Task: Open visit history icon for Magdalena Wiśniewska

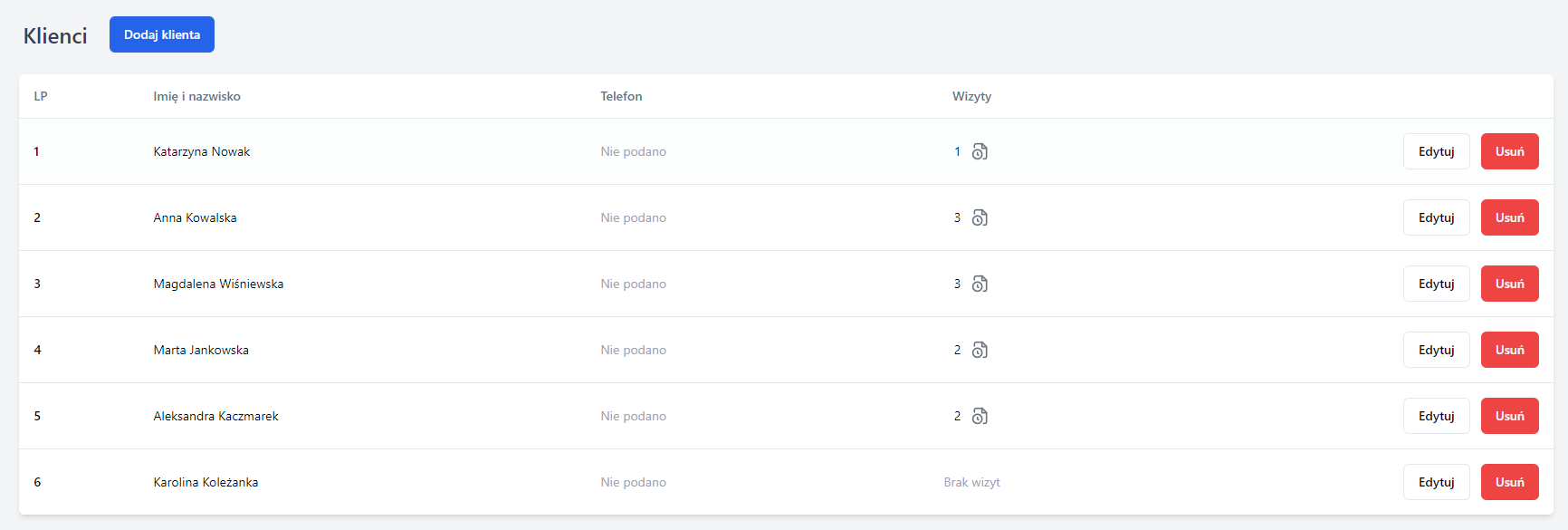Action: 980,284
